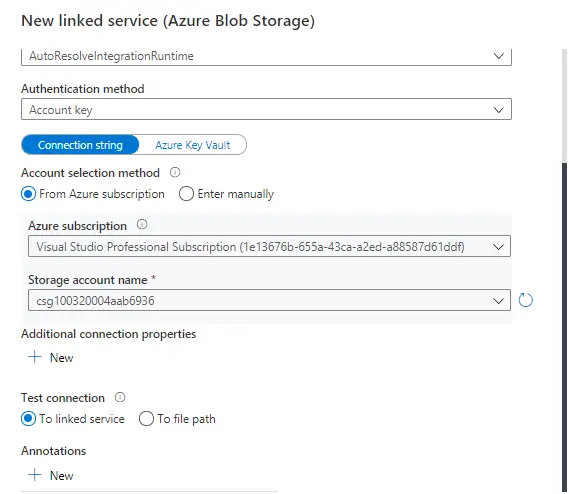
Task: Switch to the Azure Key Vault tab
Action: click(x=193, y=145)
